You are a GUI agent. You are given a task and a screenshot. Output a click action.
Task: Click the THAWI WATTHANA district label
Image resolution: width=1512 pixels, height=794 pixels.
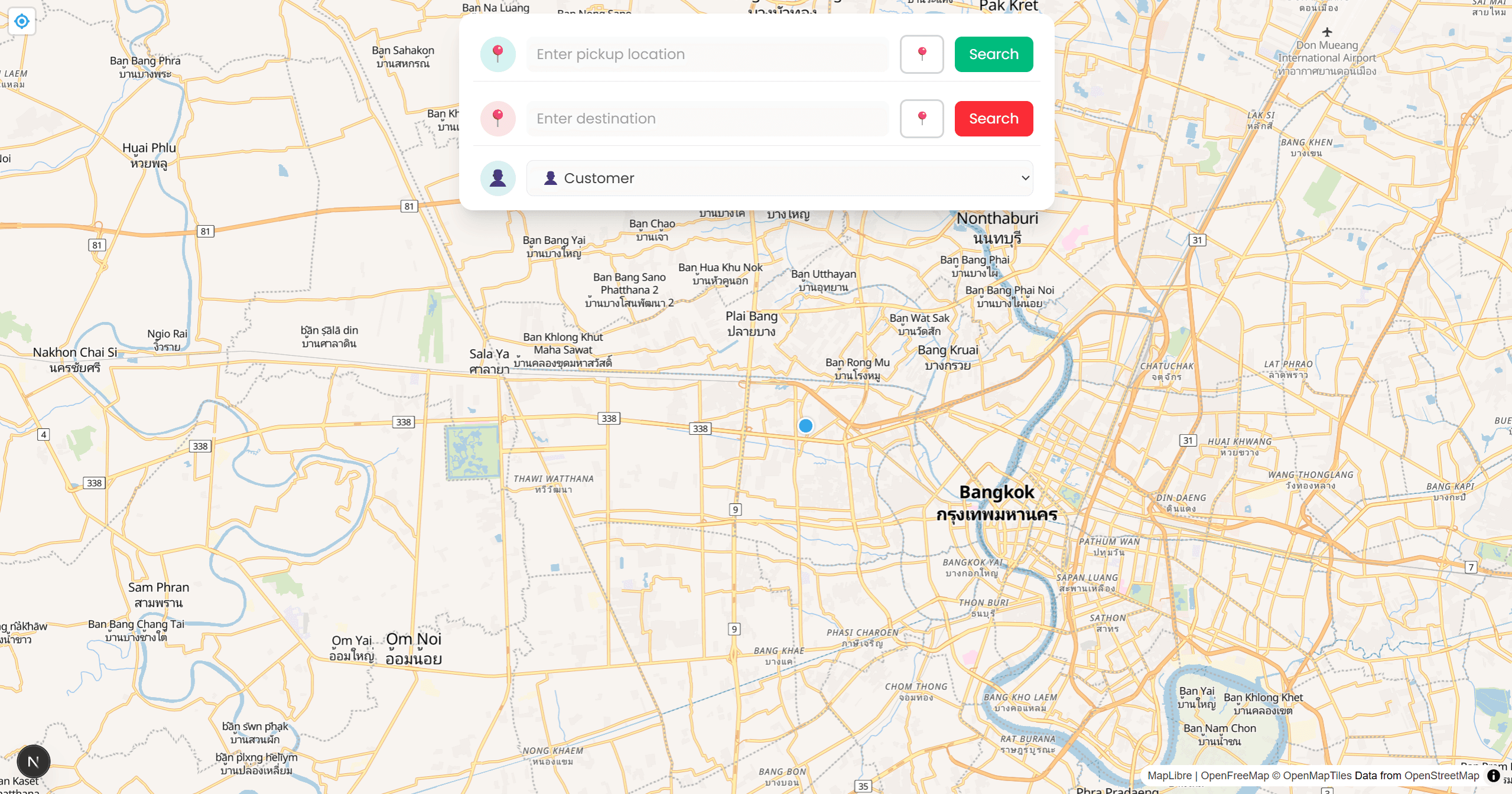[554, 484]
